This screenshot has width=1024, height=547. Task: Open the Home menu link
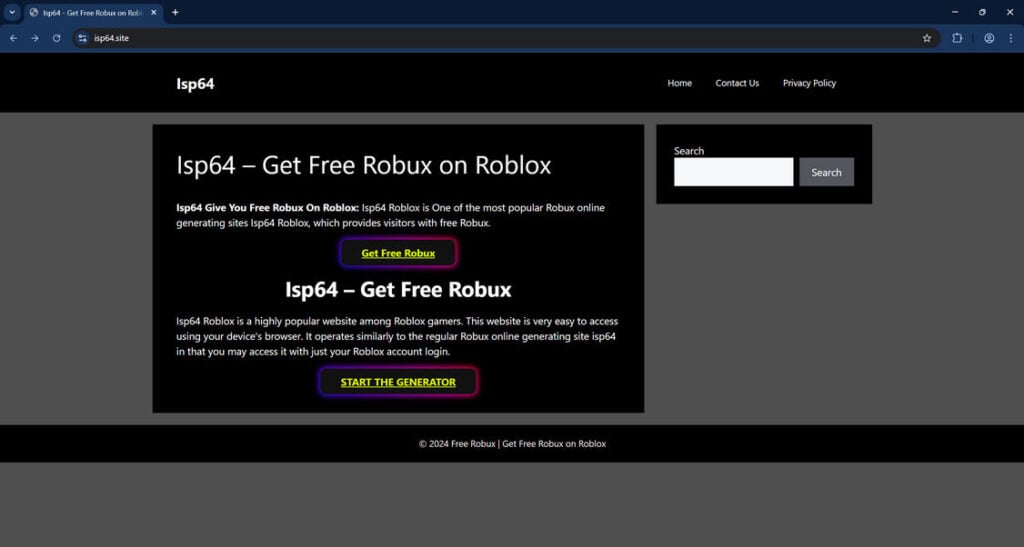tap(679, 83)
